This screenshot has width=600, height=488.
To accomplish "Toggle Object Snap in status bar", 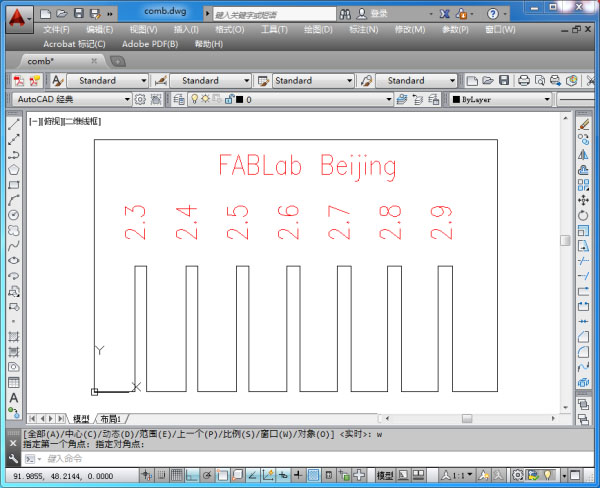I will point(222,475).
